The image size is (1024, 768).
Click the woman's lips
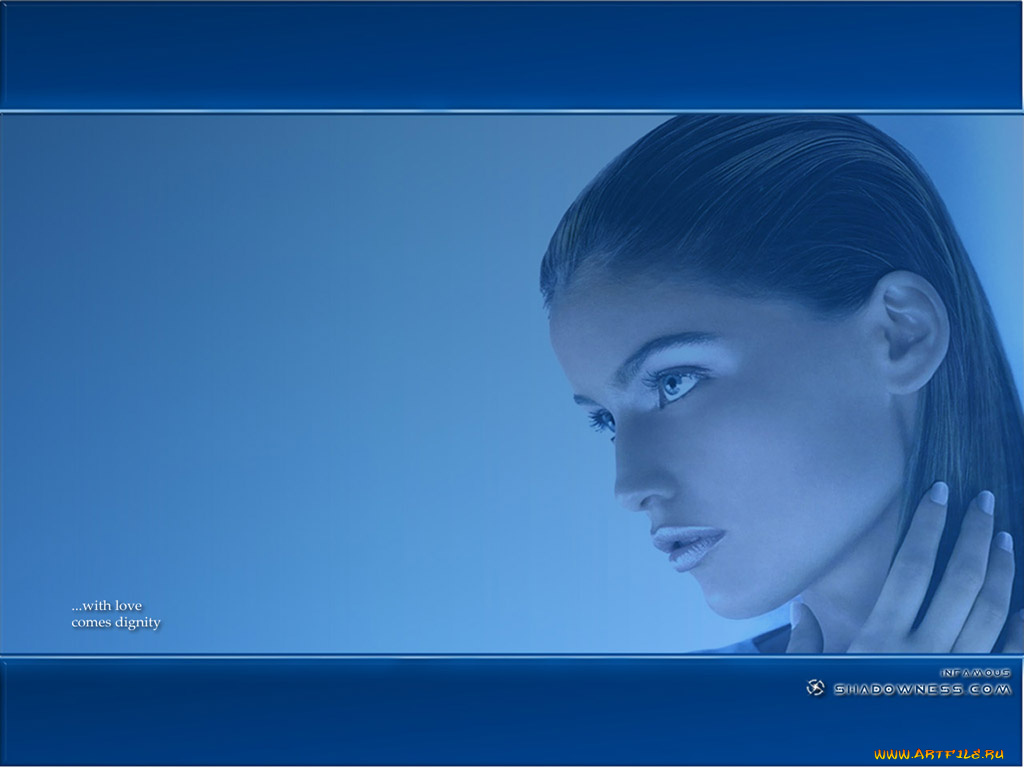(x=686, y=545)
